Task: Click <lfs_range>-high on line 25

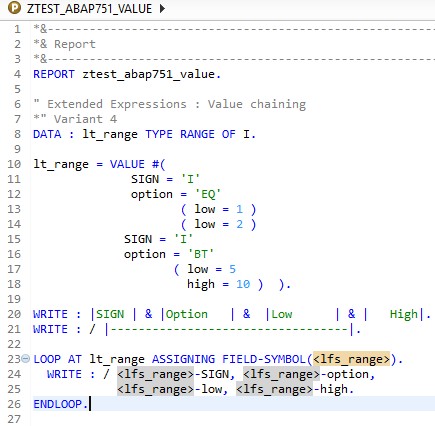Action: pyautogui.click(x=292, y=389)
